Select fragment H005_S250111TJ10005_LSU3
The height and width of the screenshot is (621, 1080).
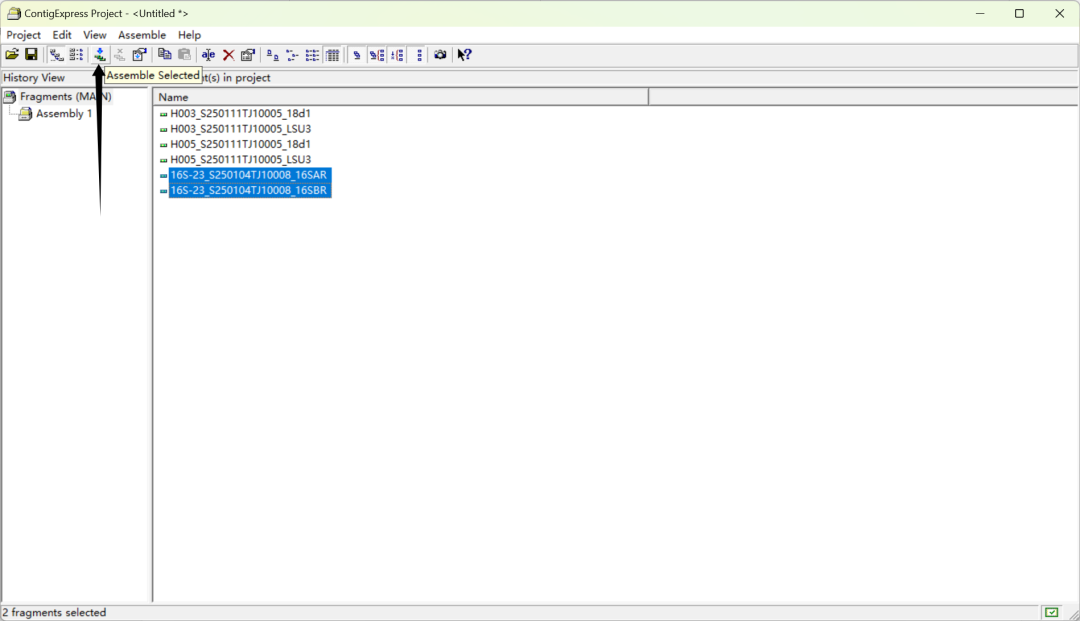pyautogui.click(x=240, y=159)
